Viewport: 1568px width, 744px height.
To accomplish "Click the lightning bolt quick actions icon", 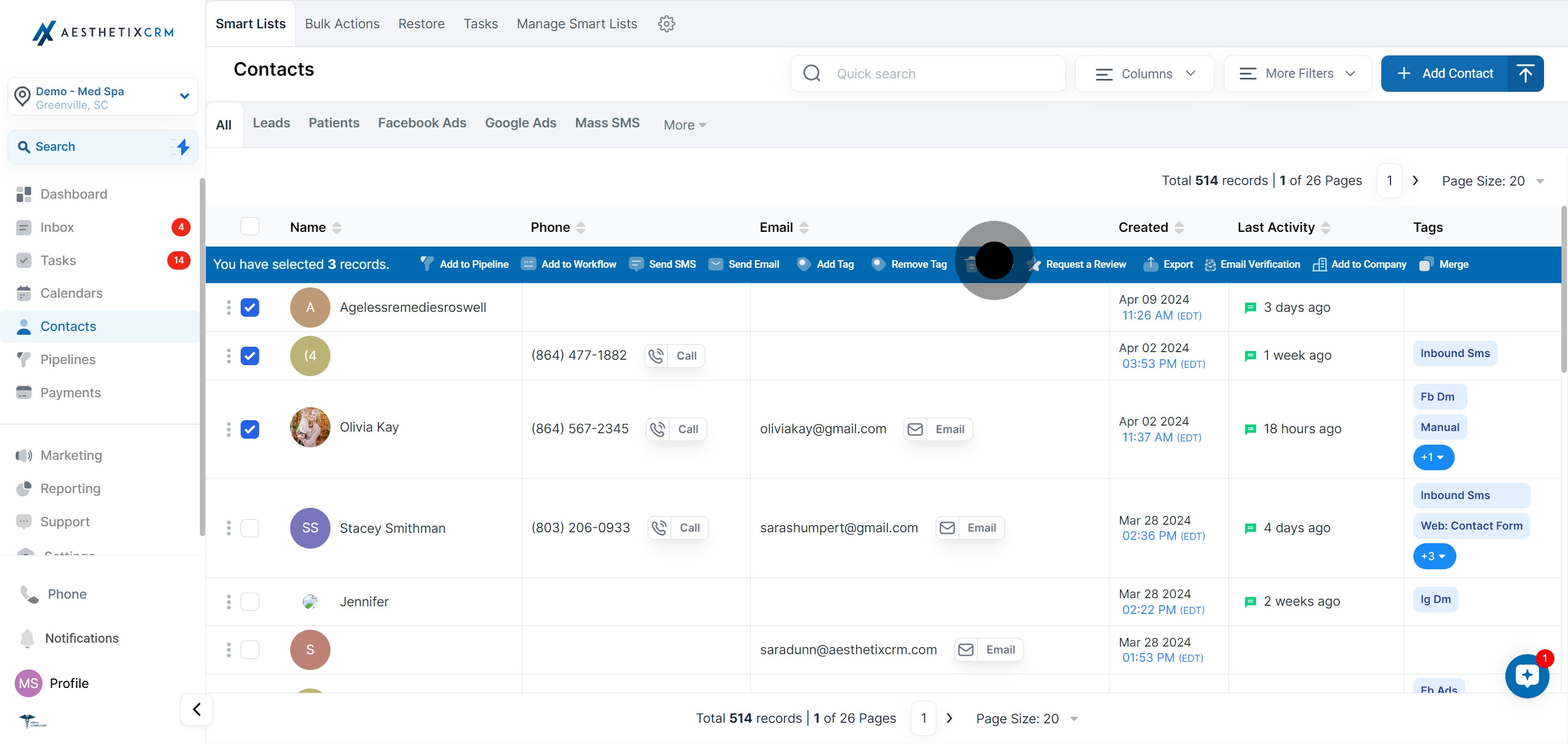I will coord(182,146).
